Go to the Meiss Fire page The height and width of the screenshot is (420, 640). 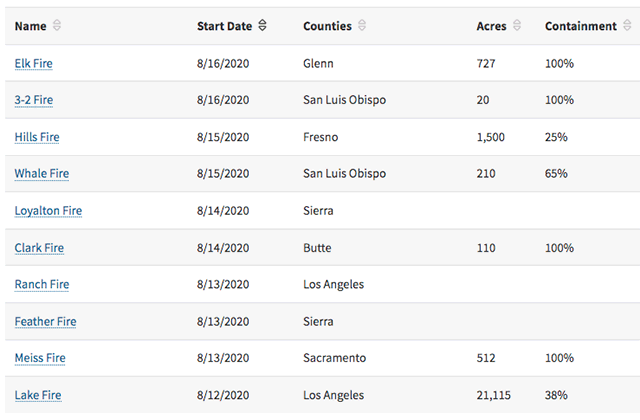(39, 358)
